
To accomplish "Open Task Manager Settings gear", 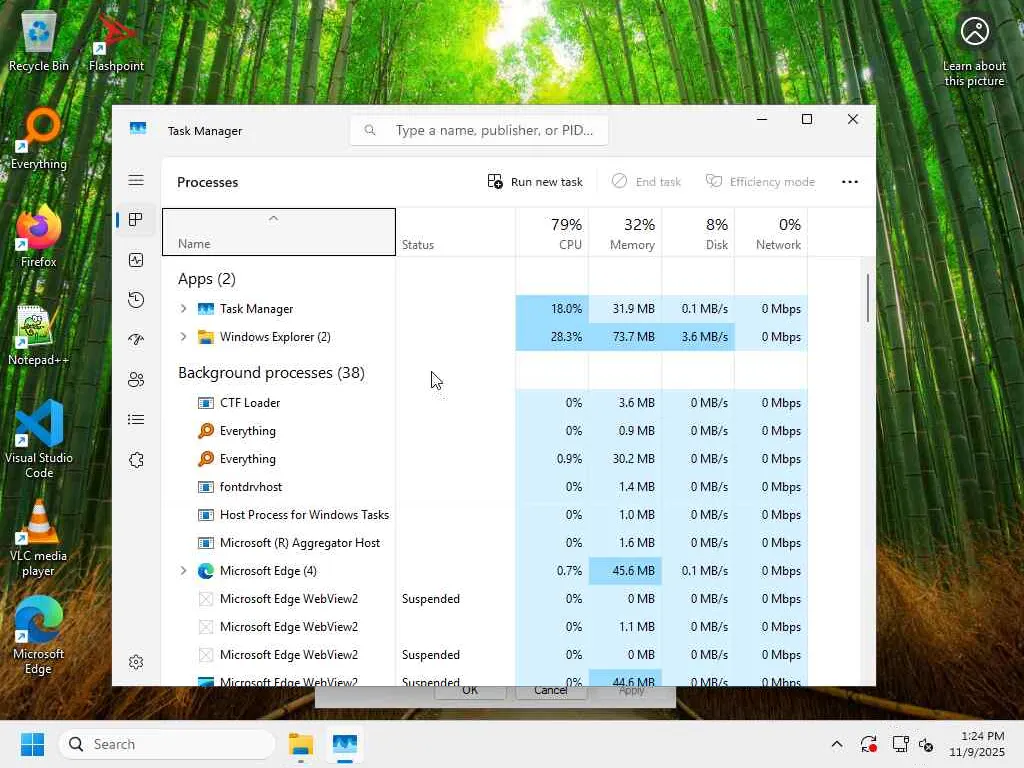I will [136, 662].
